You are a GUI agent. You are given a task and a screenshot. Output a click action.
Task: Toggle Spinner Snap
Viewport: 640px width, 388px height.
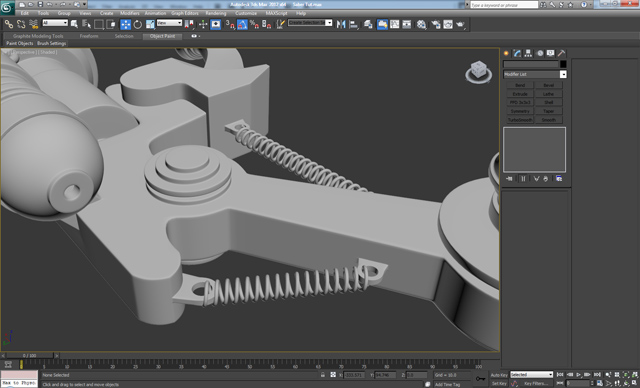coord(267,24)
